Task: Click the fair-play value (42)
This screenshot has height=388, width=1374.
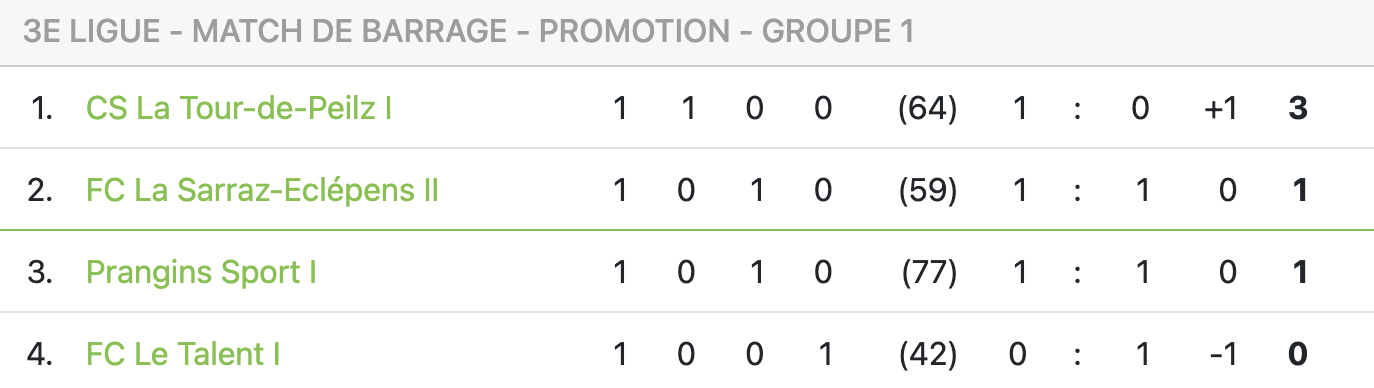Action: click(x=928, y=354)
